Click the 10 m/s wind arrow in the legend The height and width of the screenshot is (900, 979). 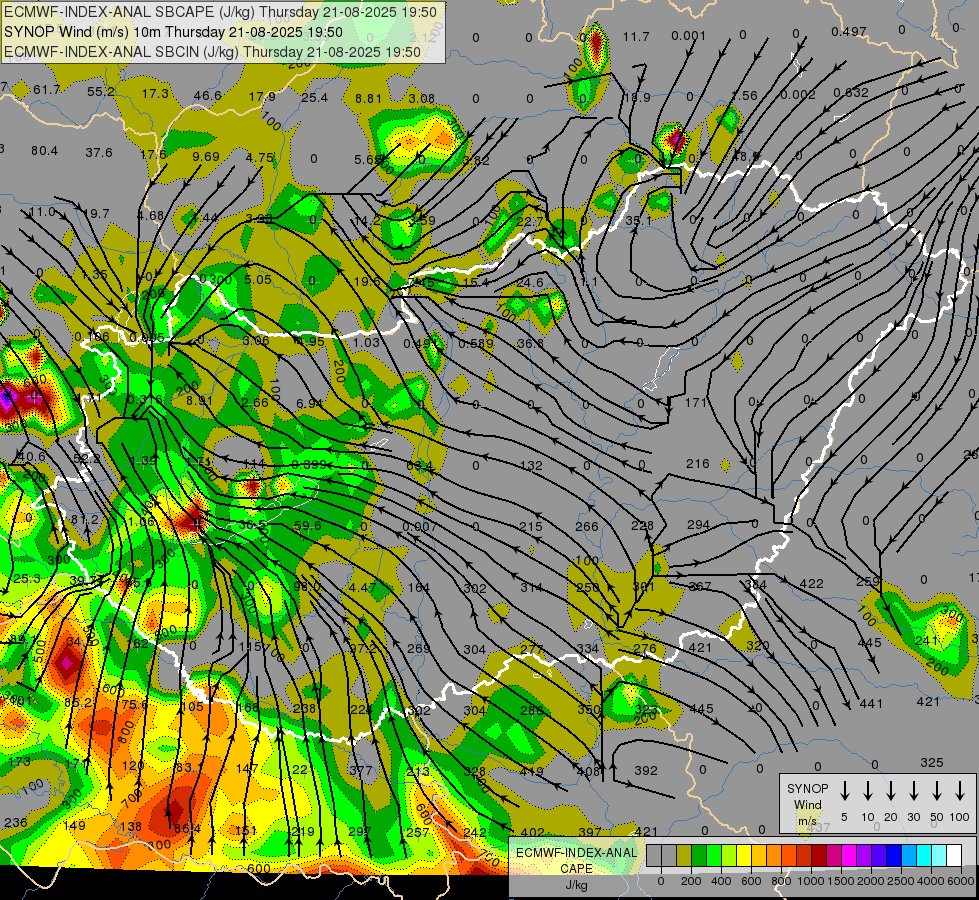click(868, 791)
